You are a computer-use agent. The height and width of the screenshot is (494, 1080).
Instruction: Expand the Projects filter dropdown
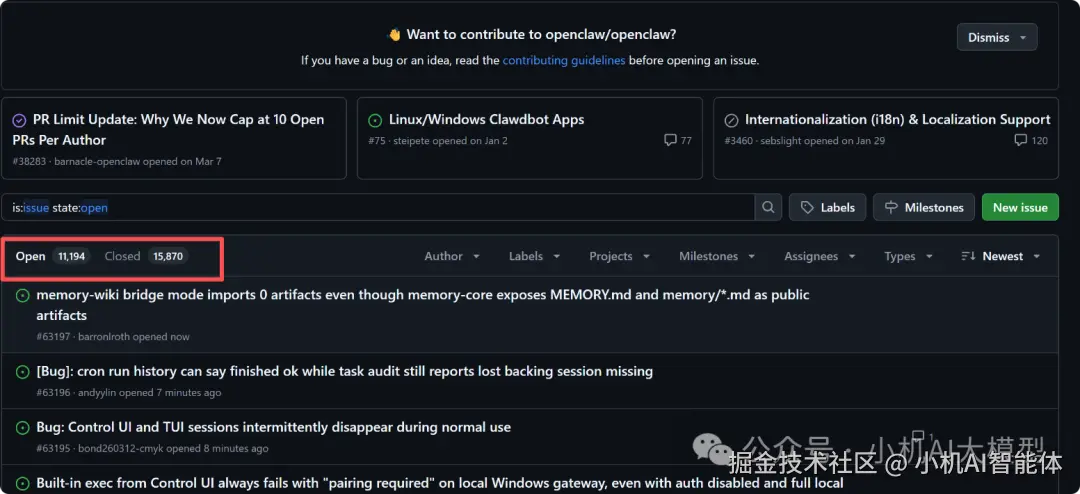pyautogui.click(x=619, y=256)
